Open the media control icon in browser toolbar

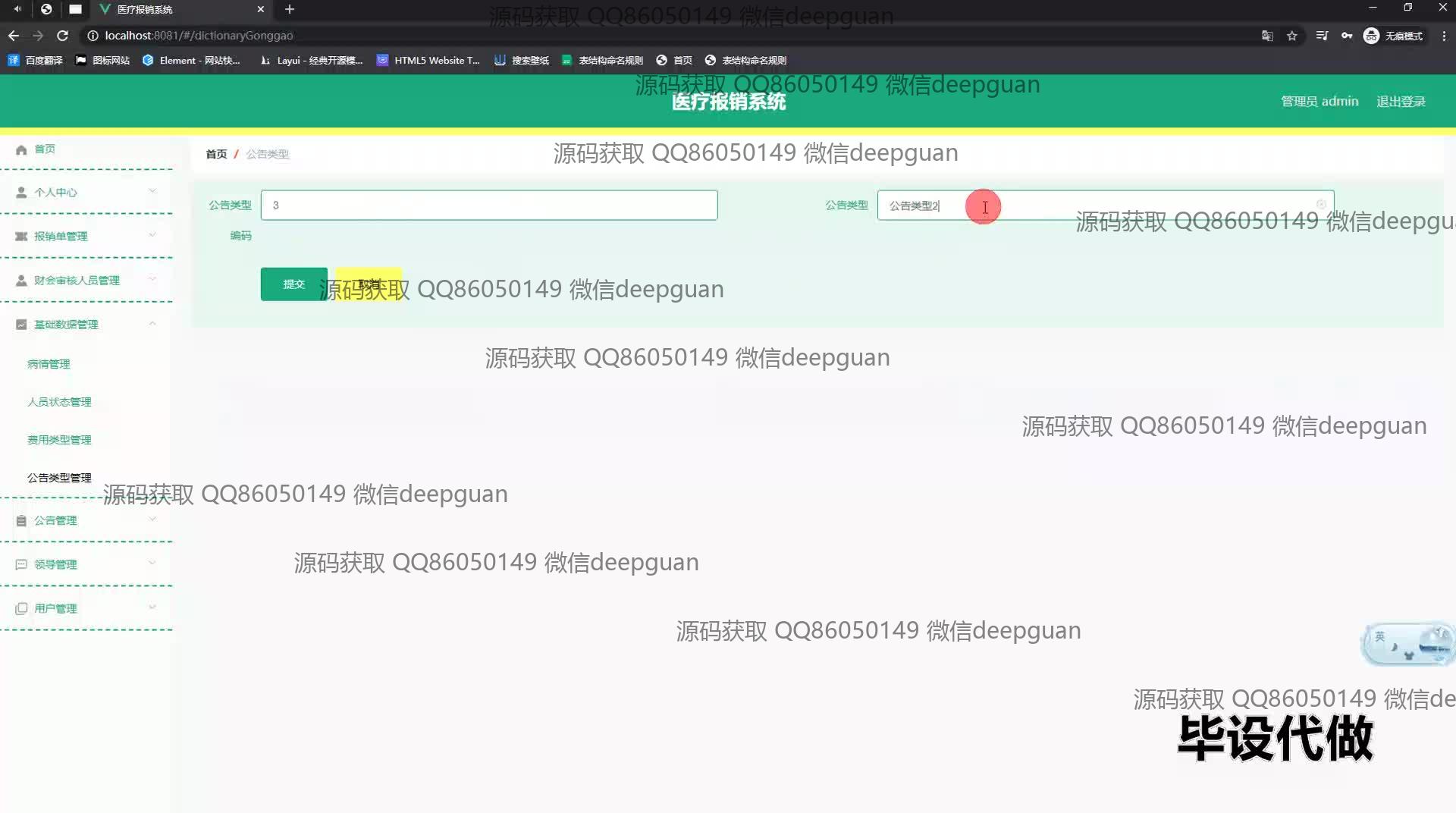point(1322,36)
